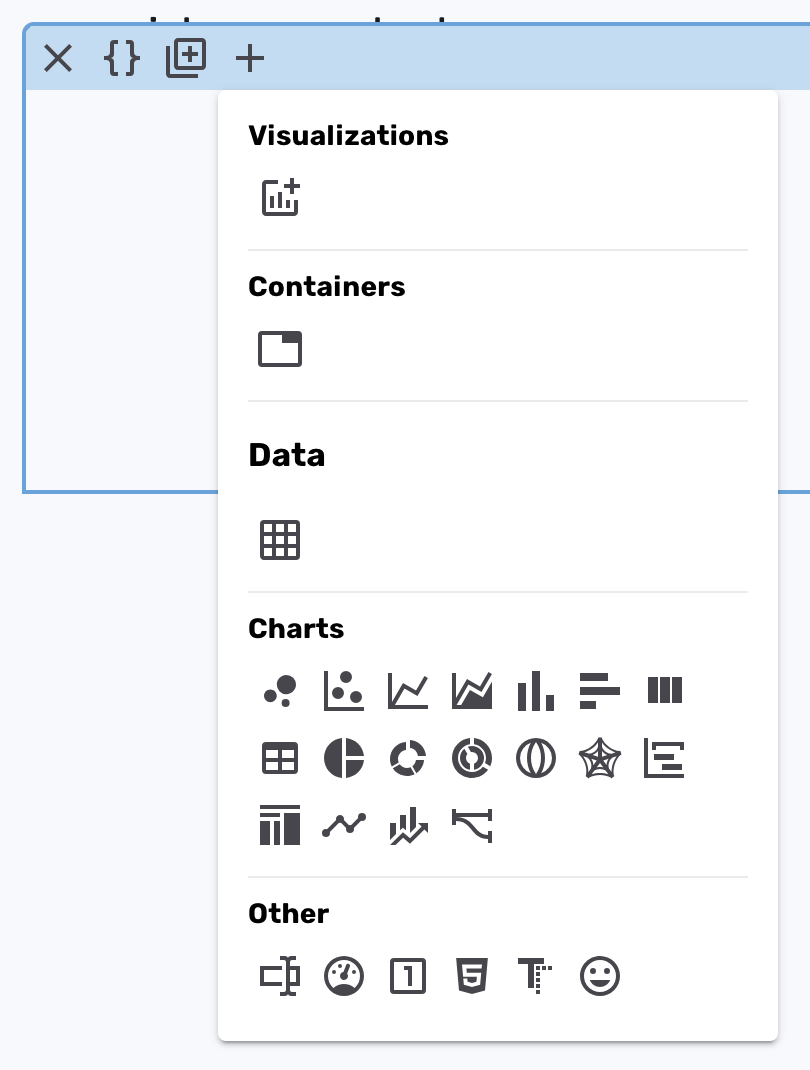Select the bubble chart type
Viewport: 810px width, 1070px height.
tap(280, 690)
